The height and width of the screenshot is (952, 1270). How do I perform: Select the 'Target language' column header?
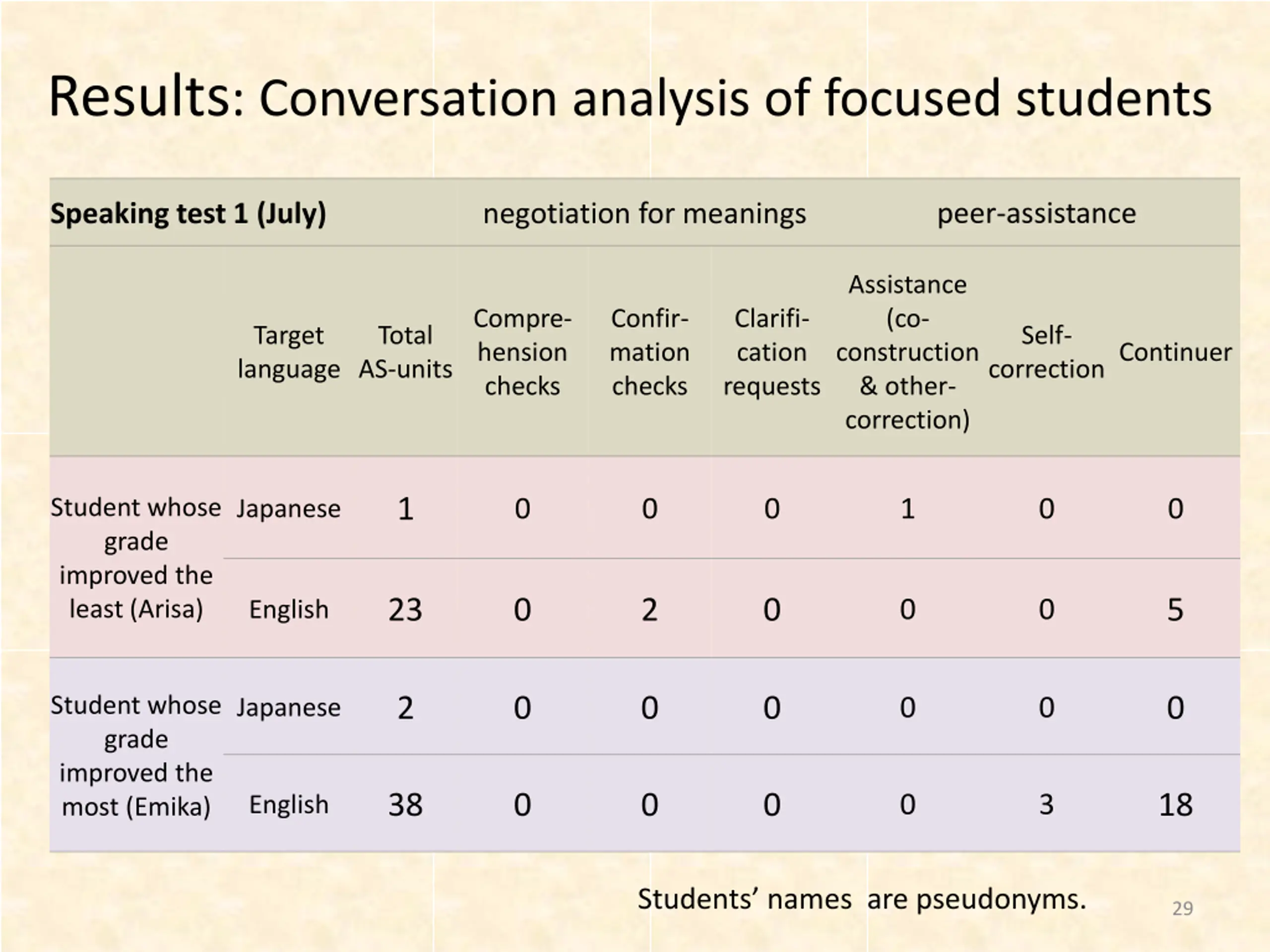[289, 352]
